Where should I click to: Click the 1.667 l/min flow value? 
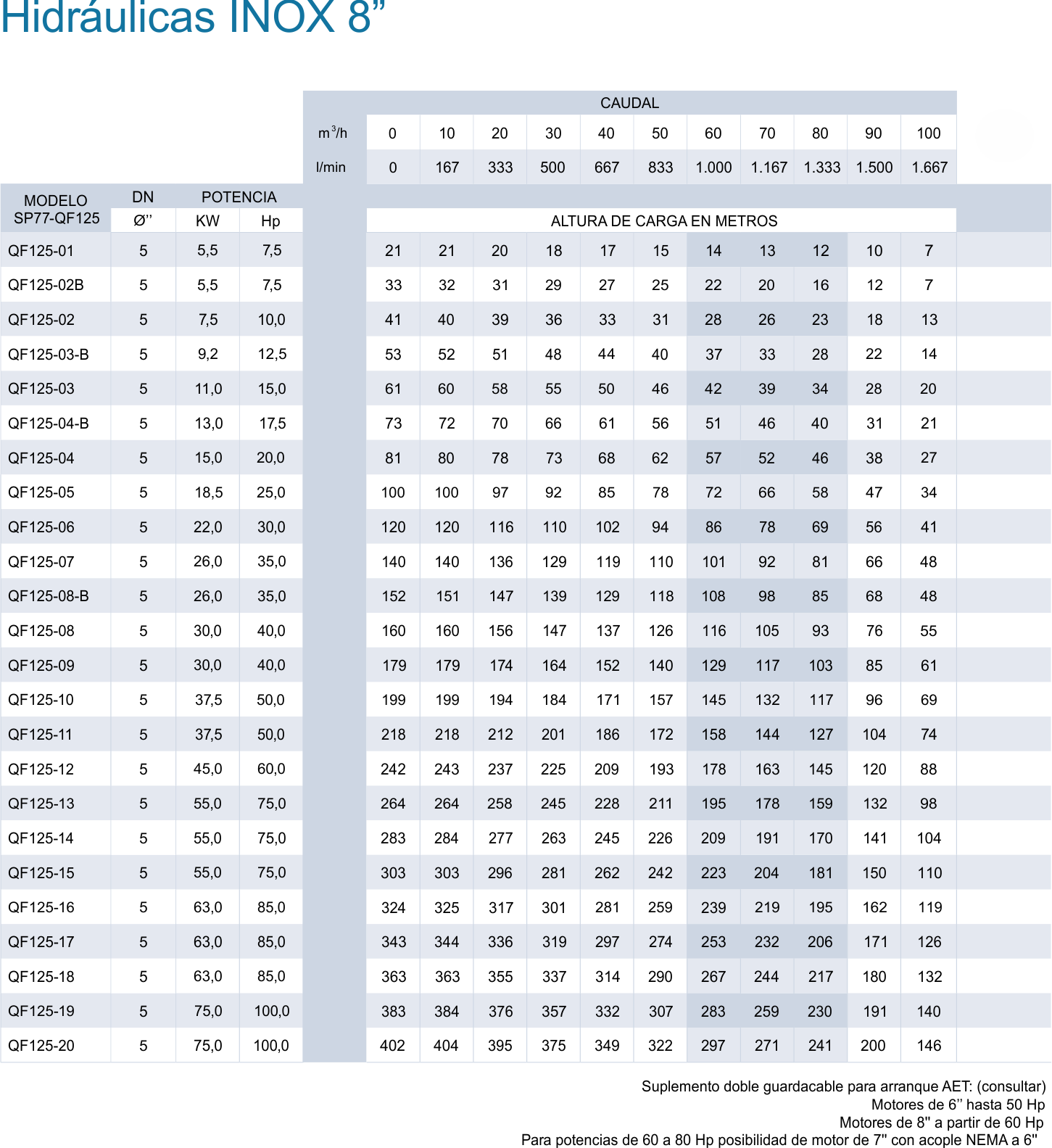coord(929,168)
